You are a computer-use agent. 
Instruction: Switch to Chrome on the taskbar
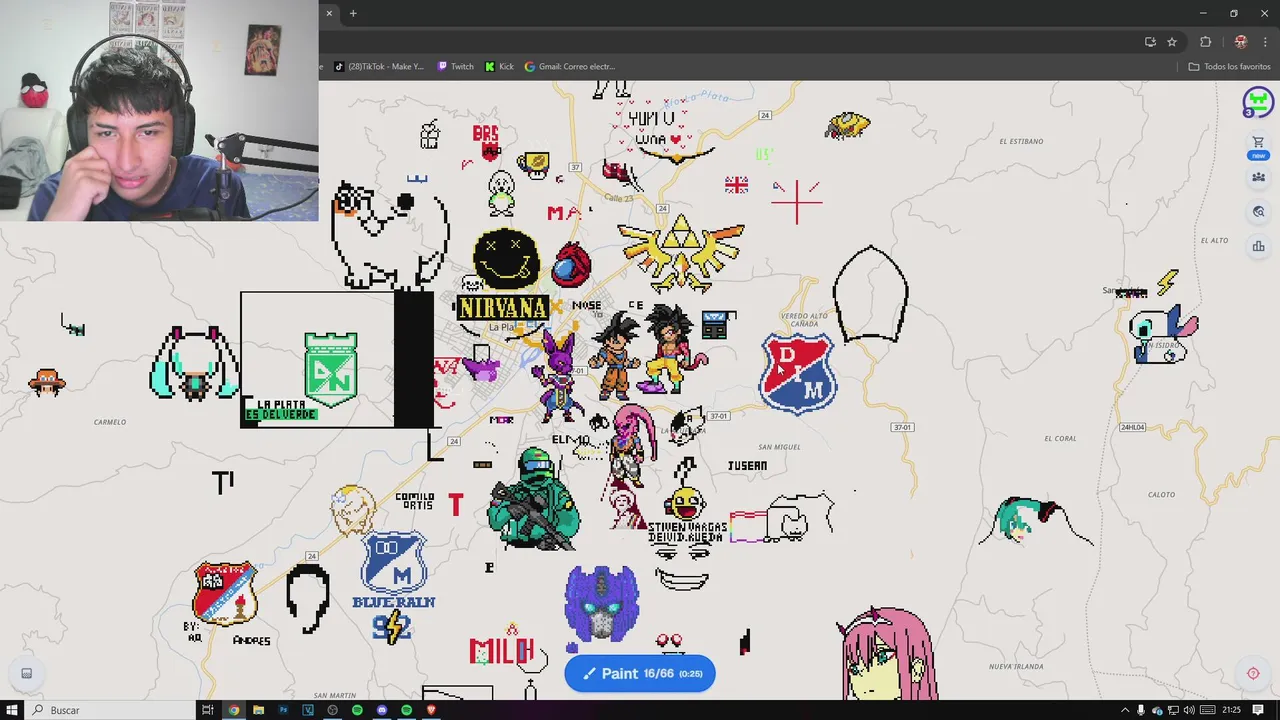click(x=233, y=710)
